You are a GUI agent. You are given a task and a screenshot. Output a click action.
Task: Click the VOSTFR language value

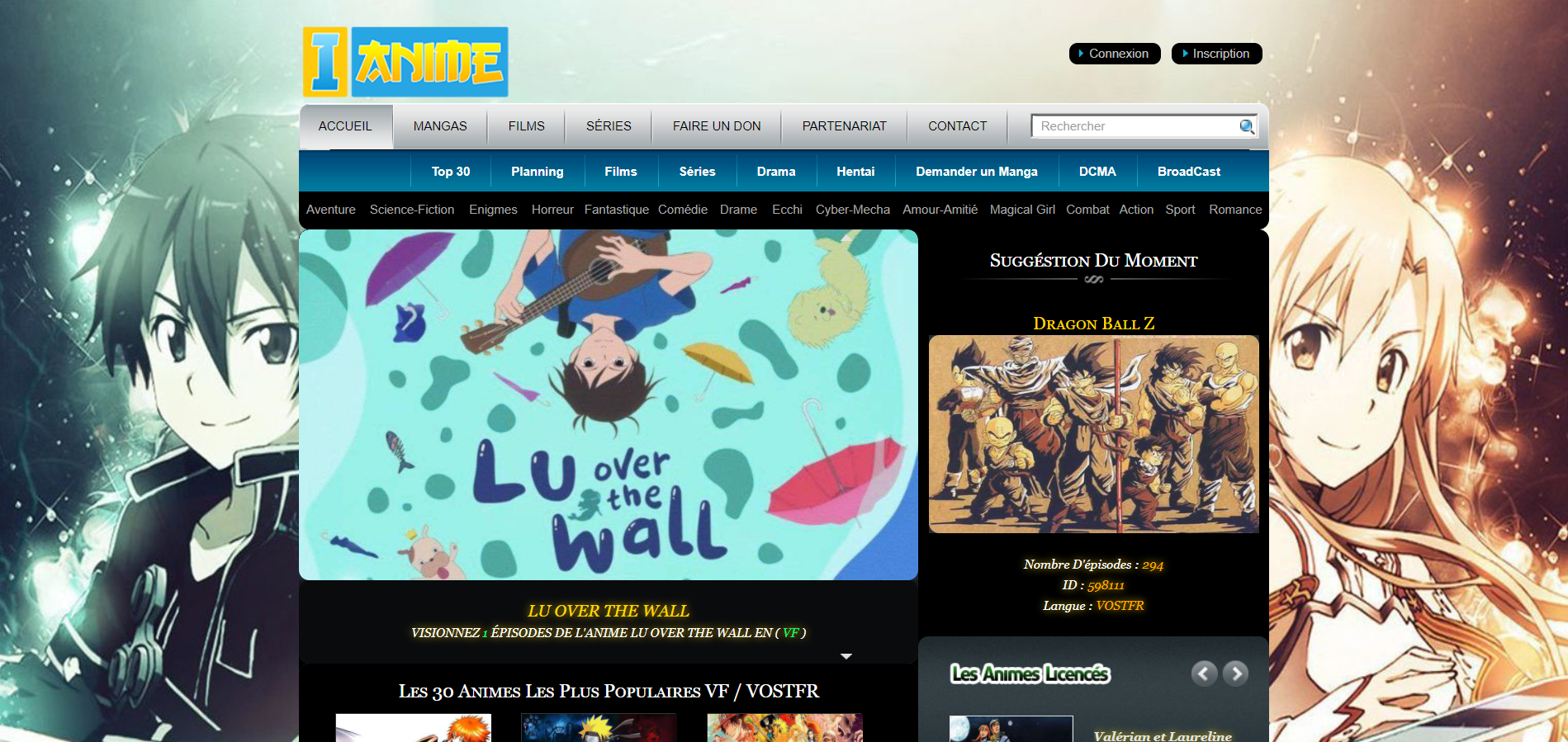1120,606
